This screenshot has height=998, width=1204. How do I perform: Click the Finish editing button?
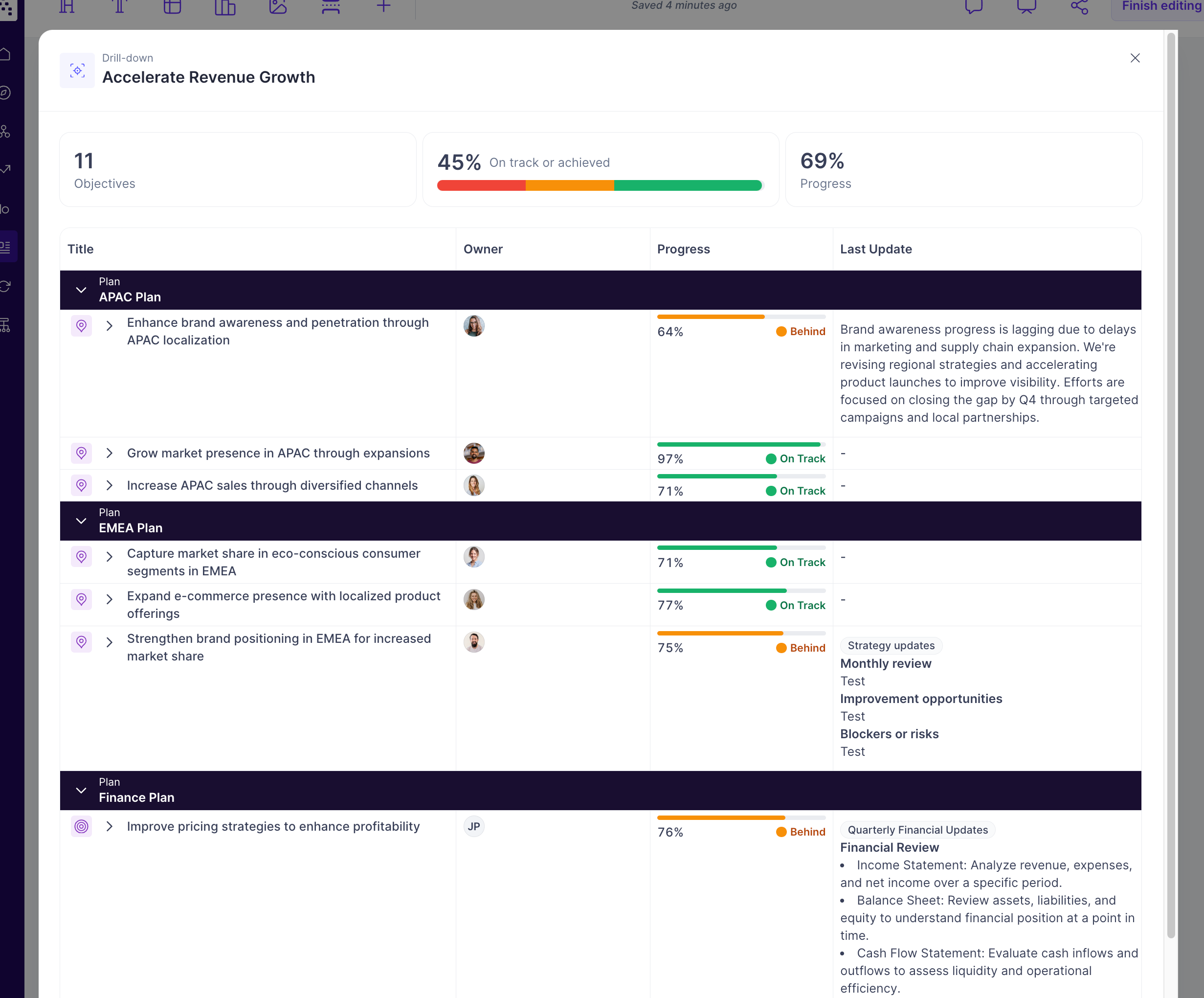pos(1160,7)
